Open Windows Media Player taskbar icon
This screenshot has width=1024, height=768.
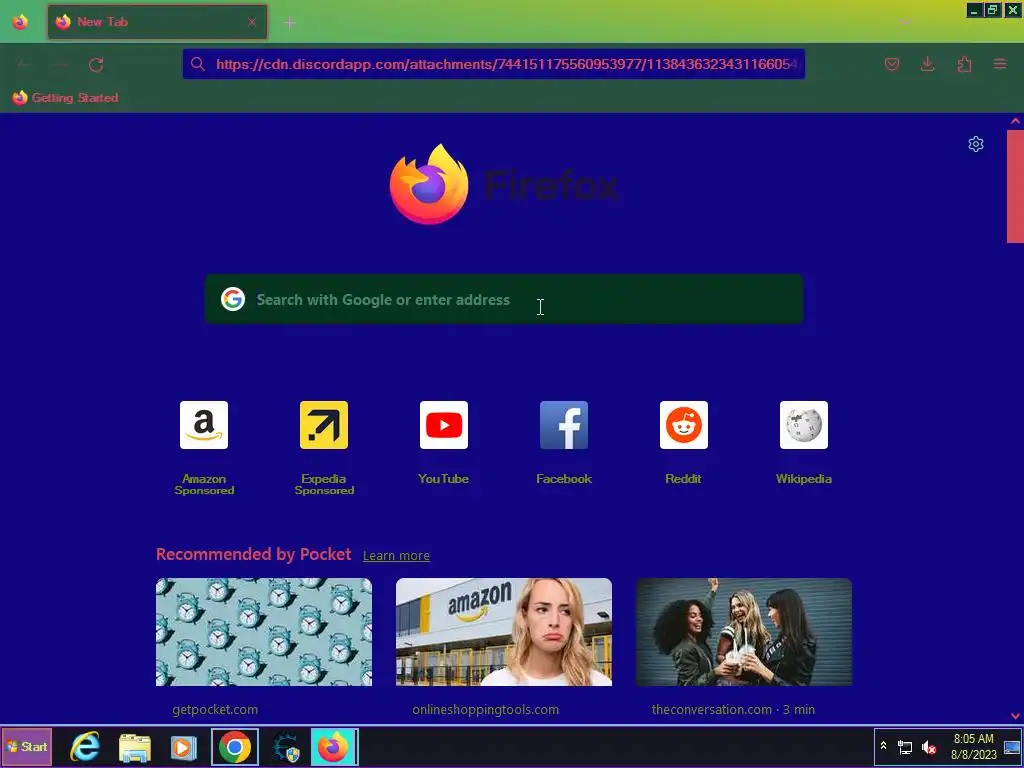184,746
